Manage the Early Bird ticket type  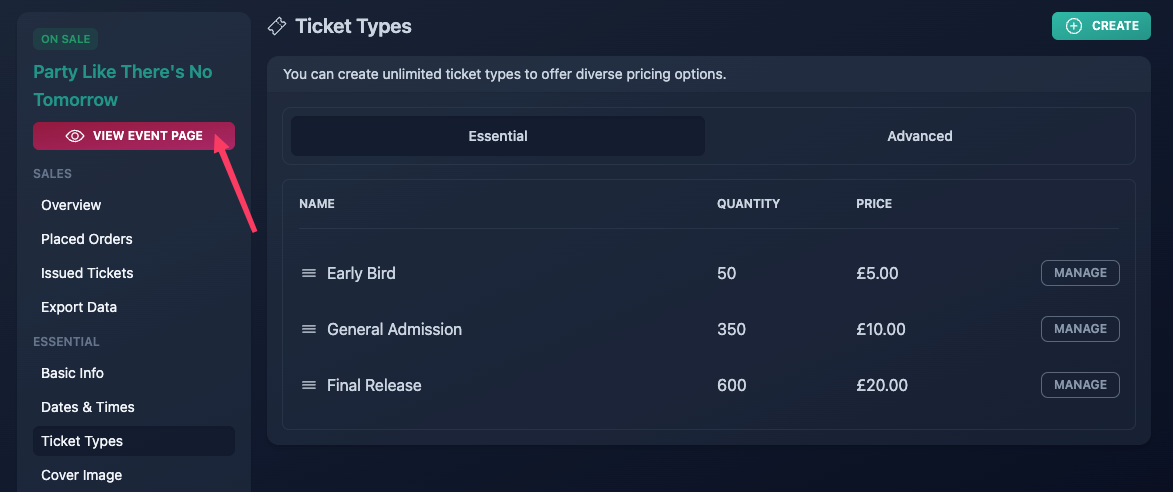(x=1080, y=273)
